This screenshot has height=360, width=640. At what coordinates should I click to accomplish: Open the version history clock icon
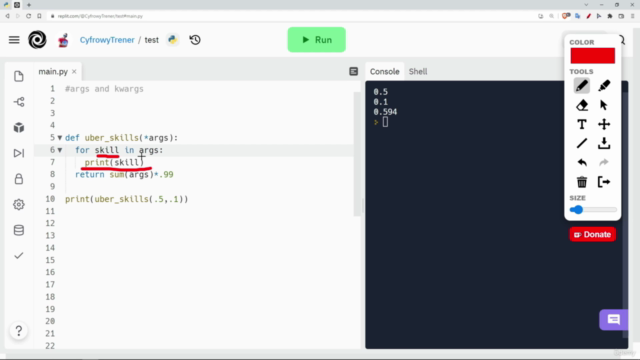point(195,40)
